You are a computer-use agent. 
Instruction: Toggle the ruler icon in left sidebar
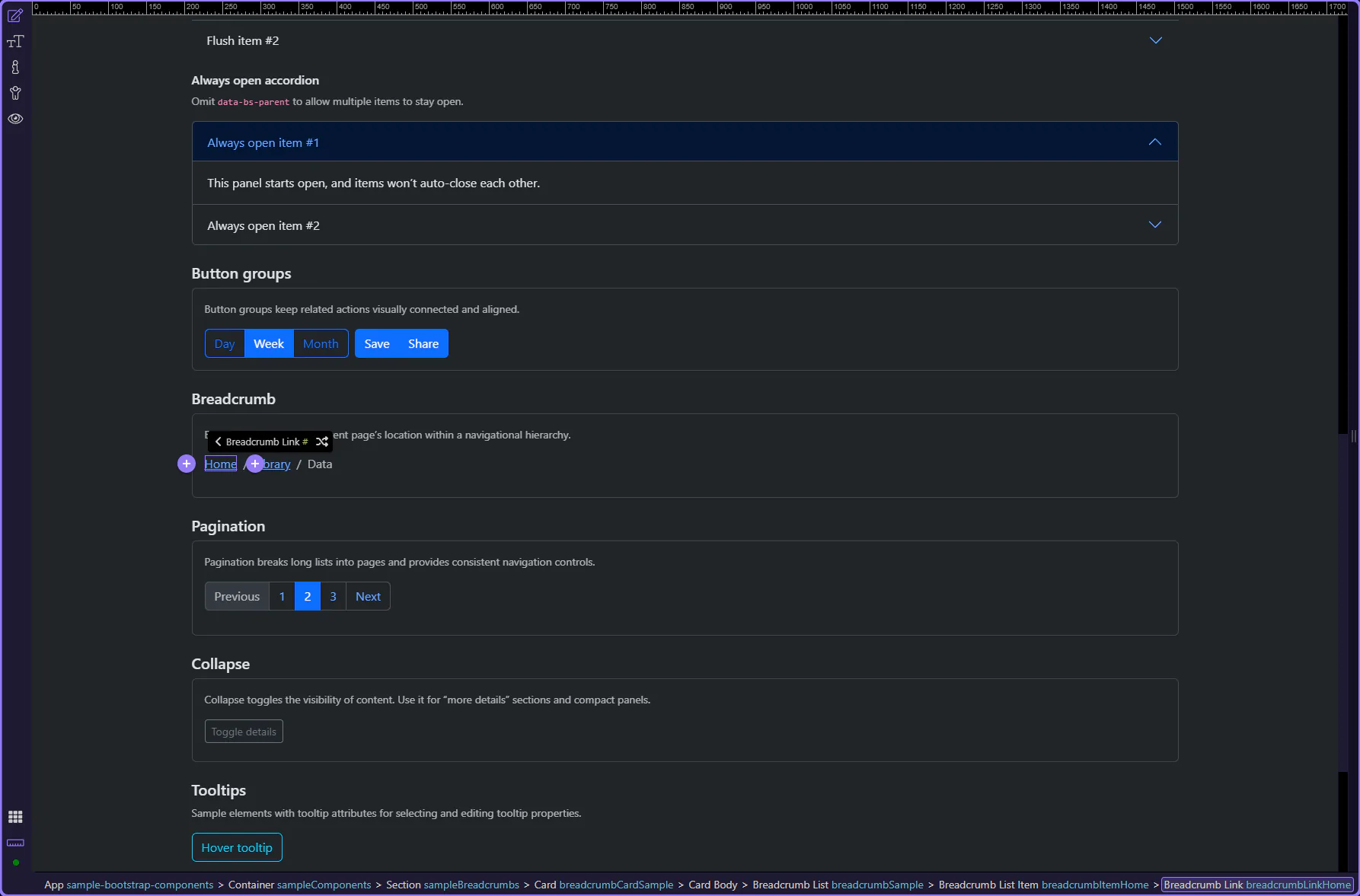(15, 843)
